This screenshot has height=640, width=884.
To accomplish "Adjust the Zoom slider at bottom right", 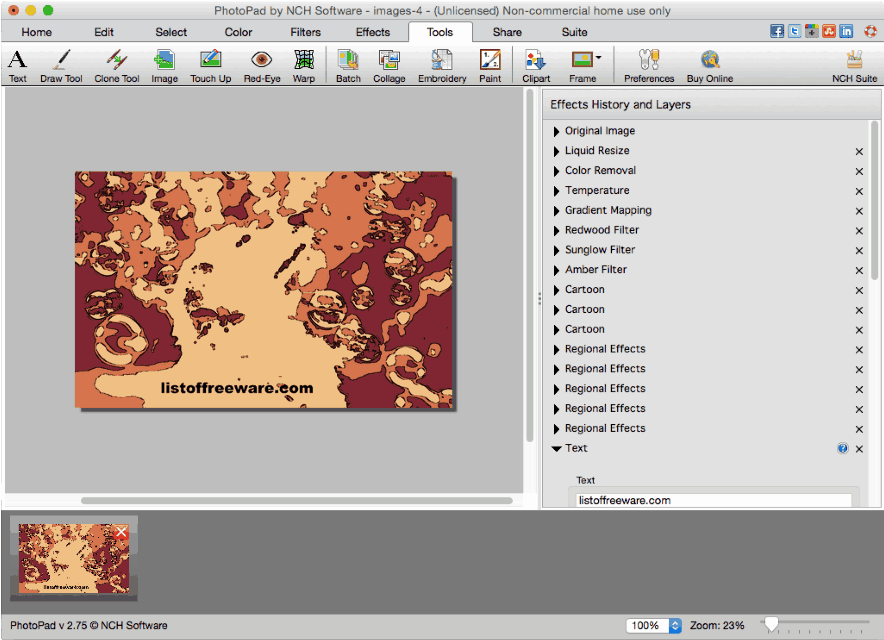I will (770, 623).
